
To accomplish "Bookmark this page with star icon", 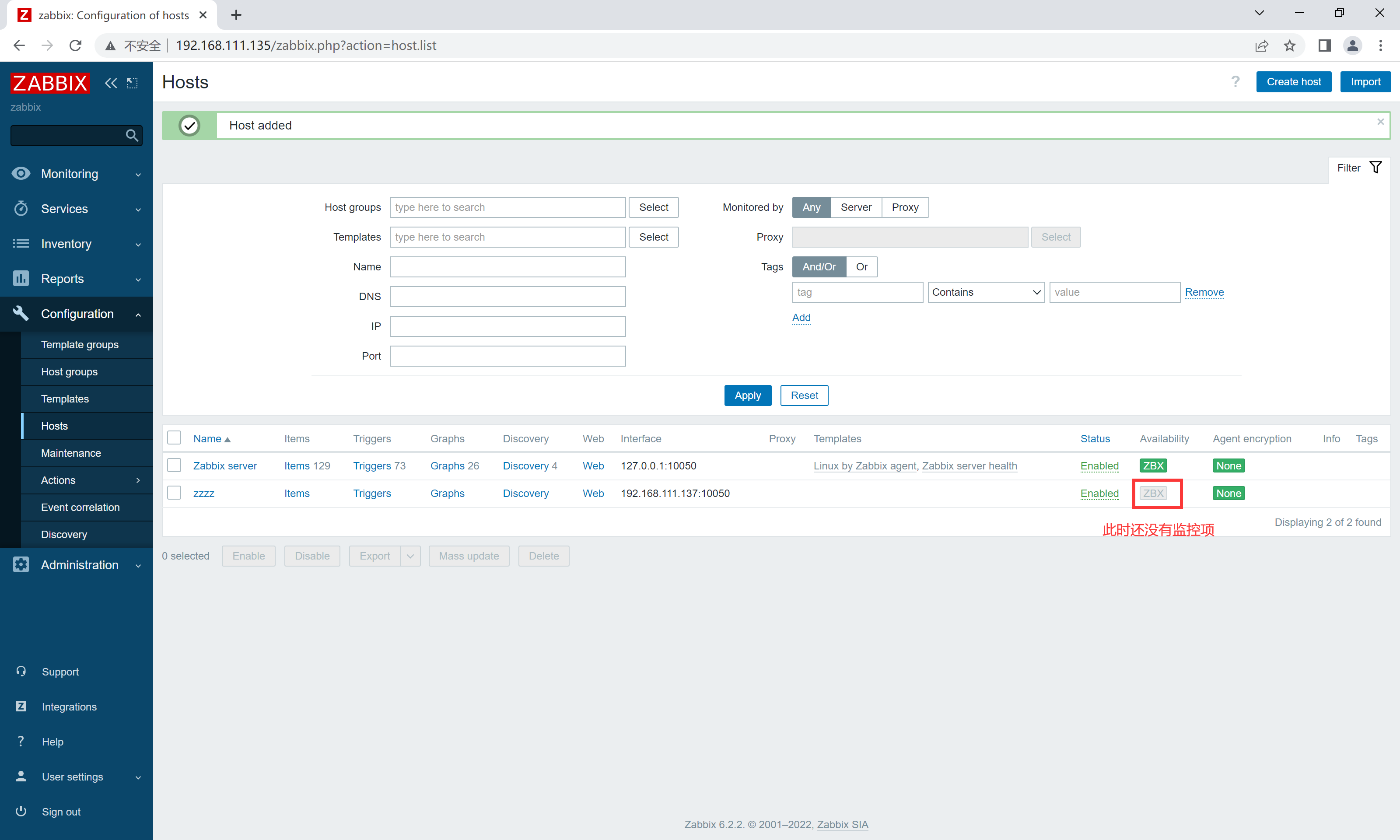I will [1290, 45].
